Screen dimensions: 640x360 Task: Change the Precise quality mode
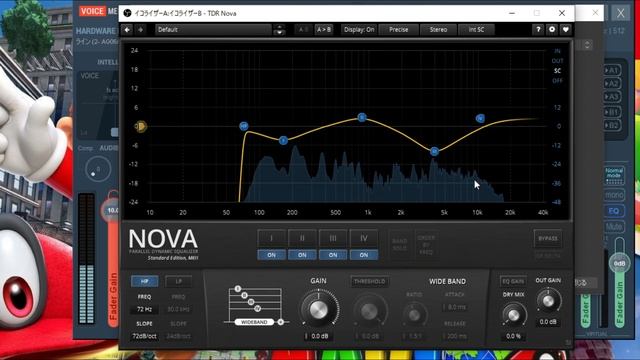[398, 29]
